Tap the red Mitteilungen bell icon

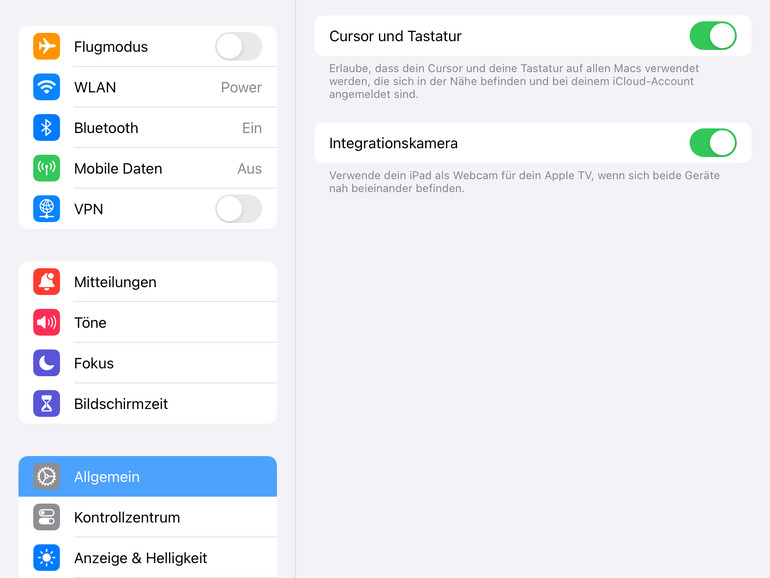(x=47, y=282)
